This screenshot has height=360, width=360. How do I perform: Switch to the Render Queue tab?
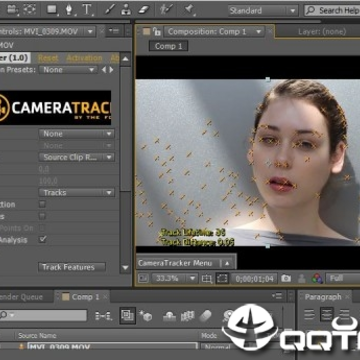tap(21, 297)
